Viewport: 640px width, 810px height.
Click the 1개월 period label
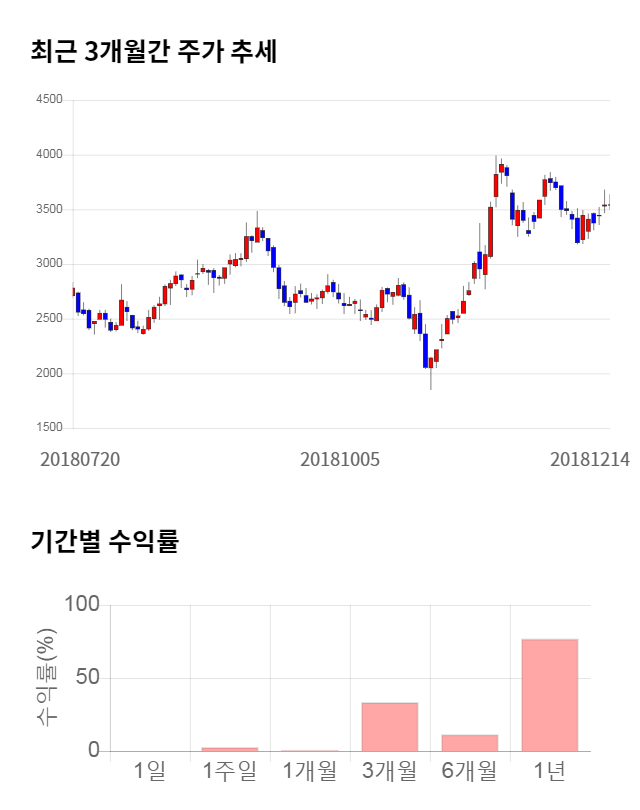click(x=310, y=771)
